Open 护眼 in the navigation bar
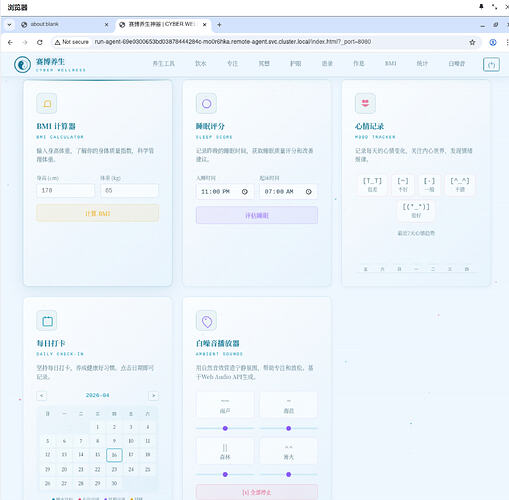This screenshot has width=509, height=500. point(296,64)
